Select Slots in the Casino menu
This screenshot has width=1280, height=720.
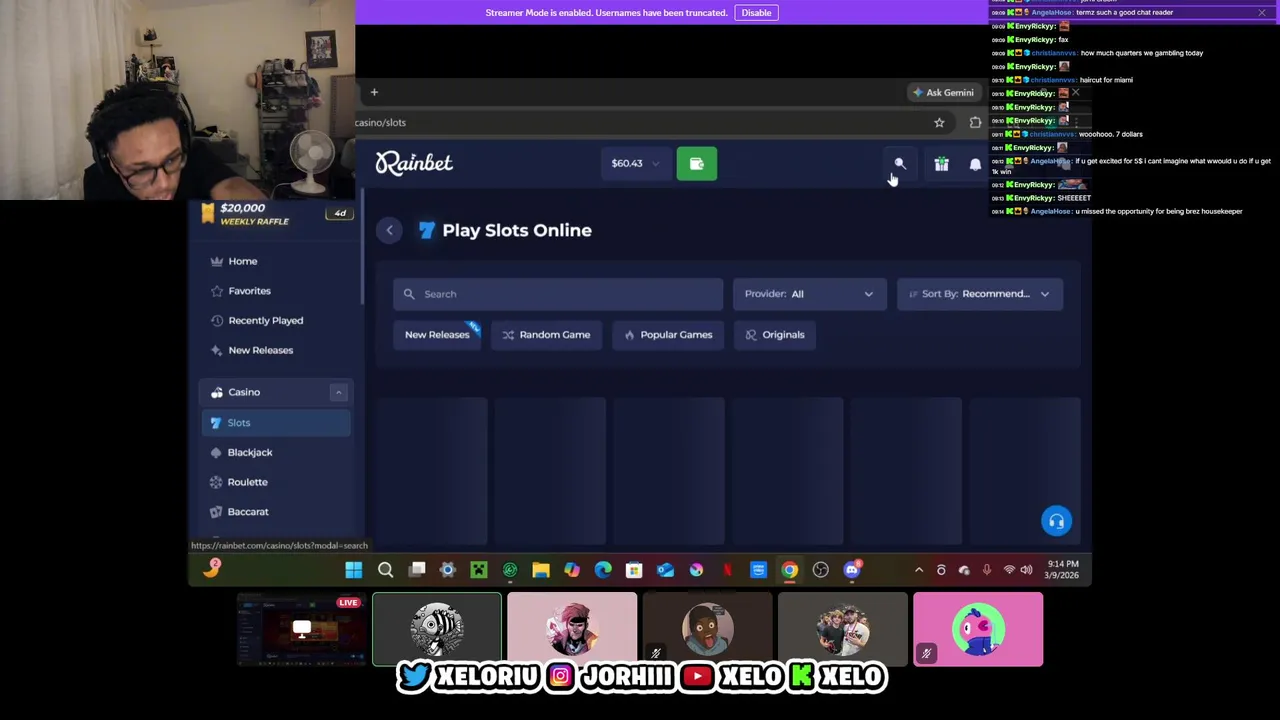click(x=276, y=423)
